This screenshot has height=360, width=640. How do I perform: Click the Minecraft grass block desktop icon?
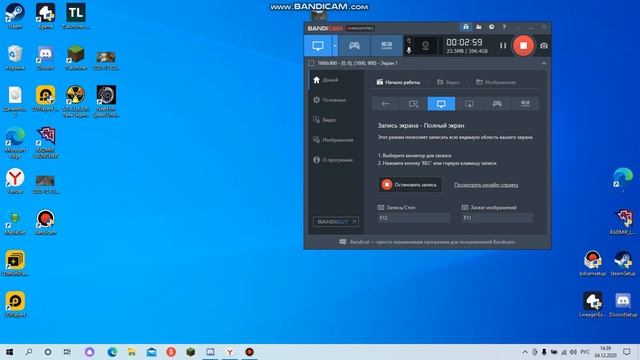coord(76,58)
